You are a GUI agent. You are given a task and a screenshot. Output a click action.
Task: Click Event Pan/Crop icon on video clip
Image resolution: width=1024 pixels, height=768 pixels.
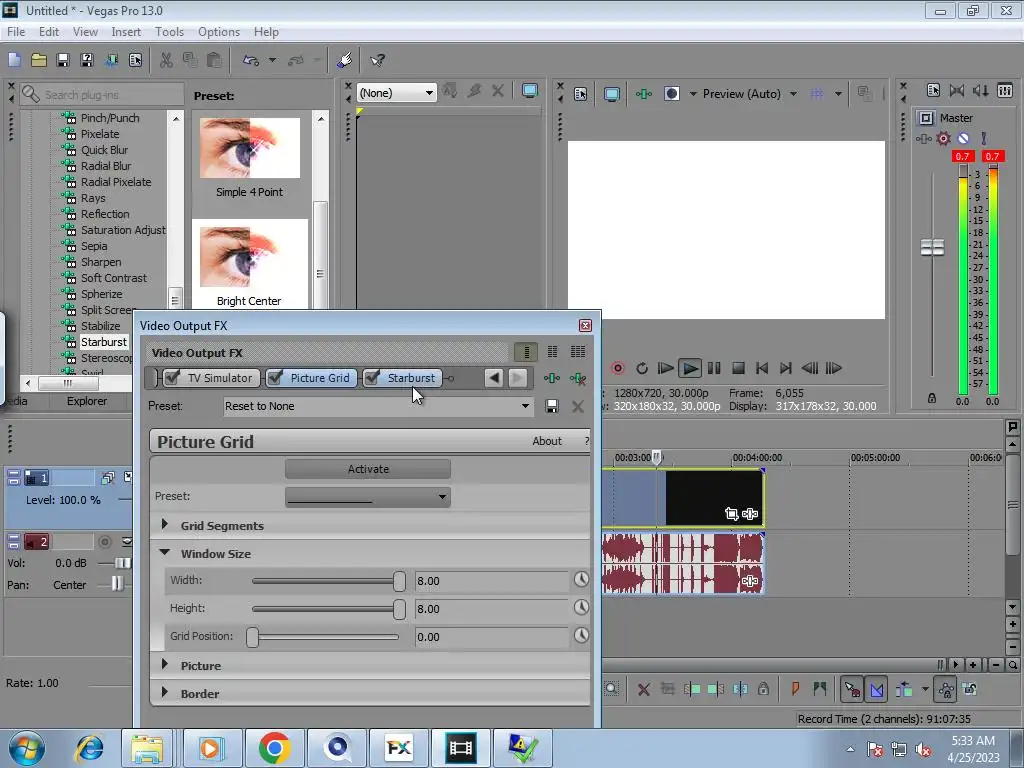(x=731, y=514)
